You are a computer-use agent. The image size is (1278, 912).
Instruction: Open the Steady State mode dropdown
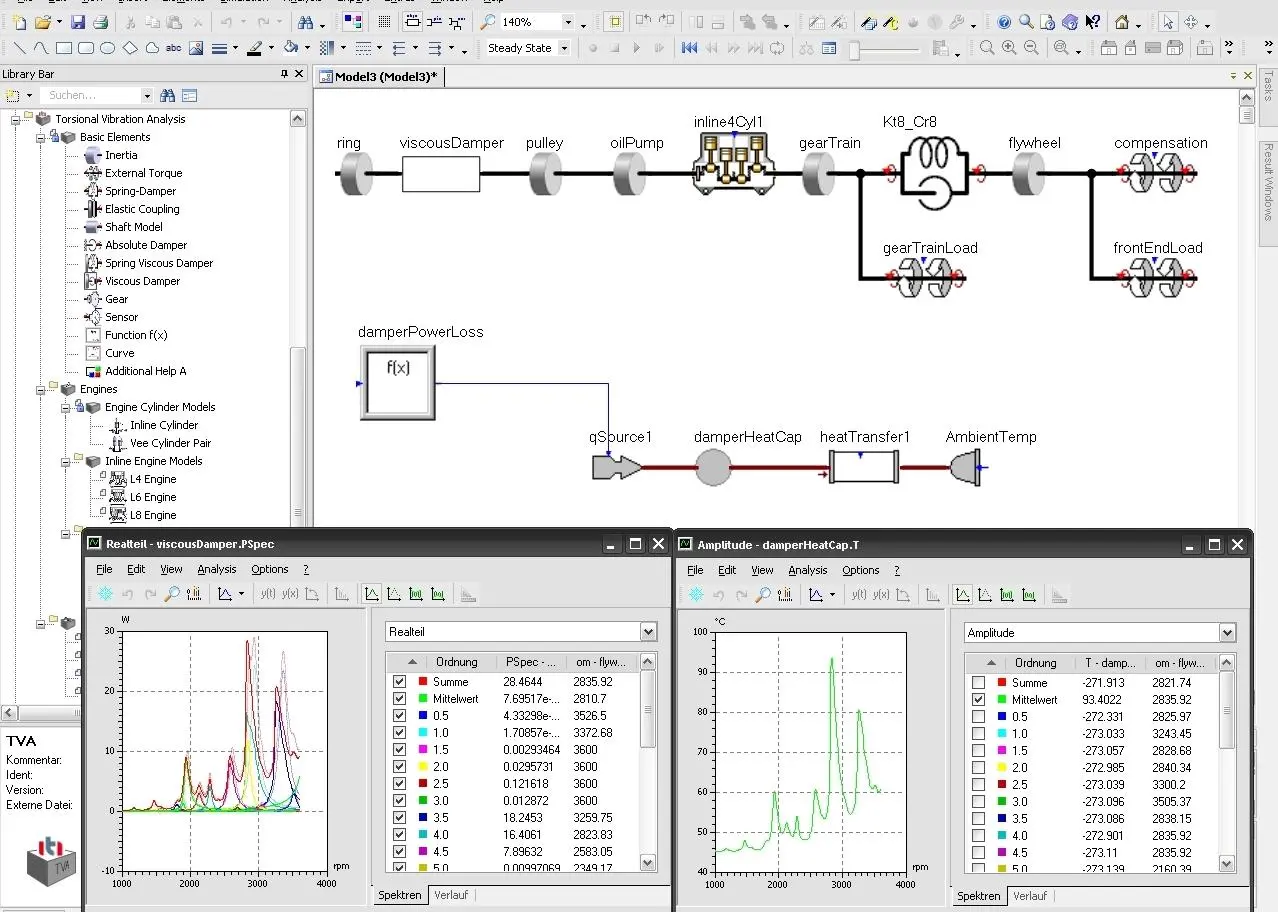564,47
